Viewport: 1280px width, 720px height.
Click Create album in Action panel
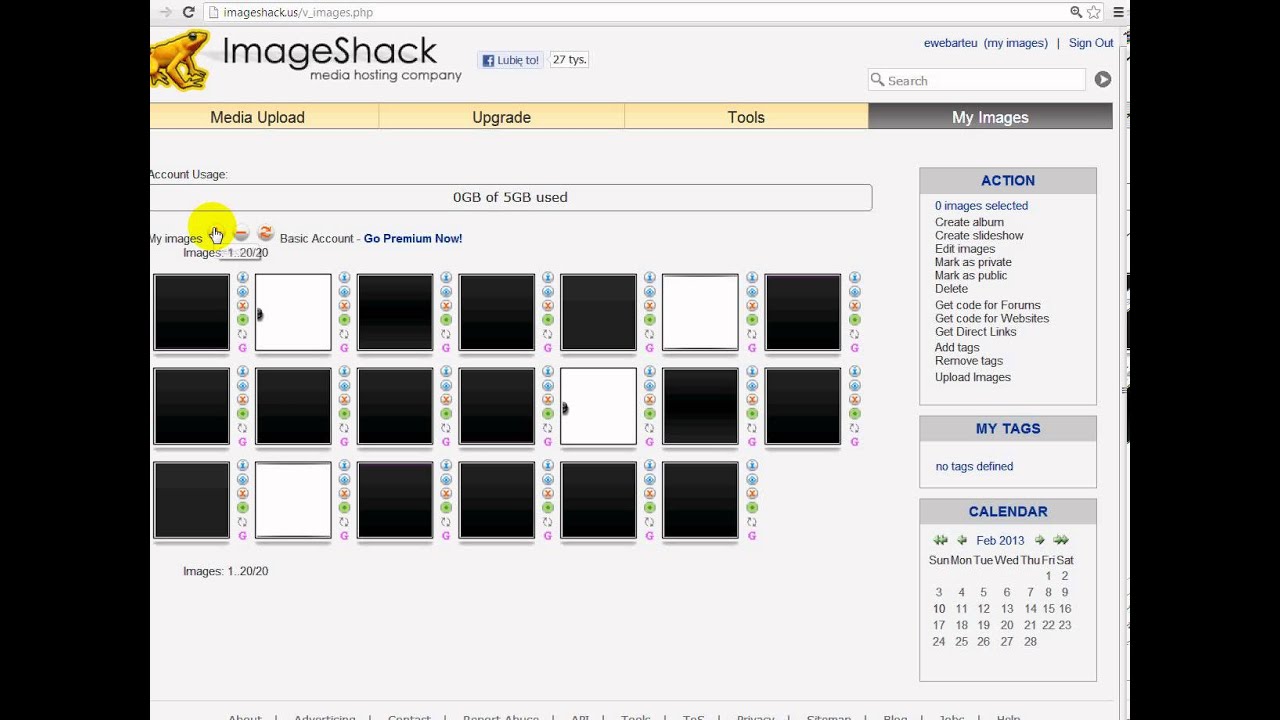pyautogui.click(x=969, y=222)
